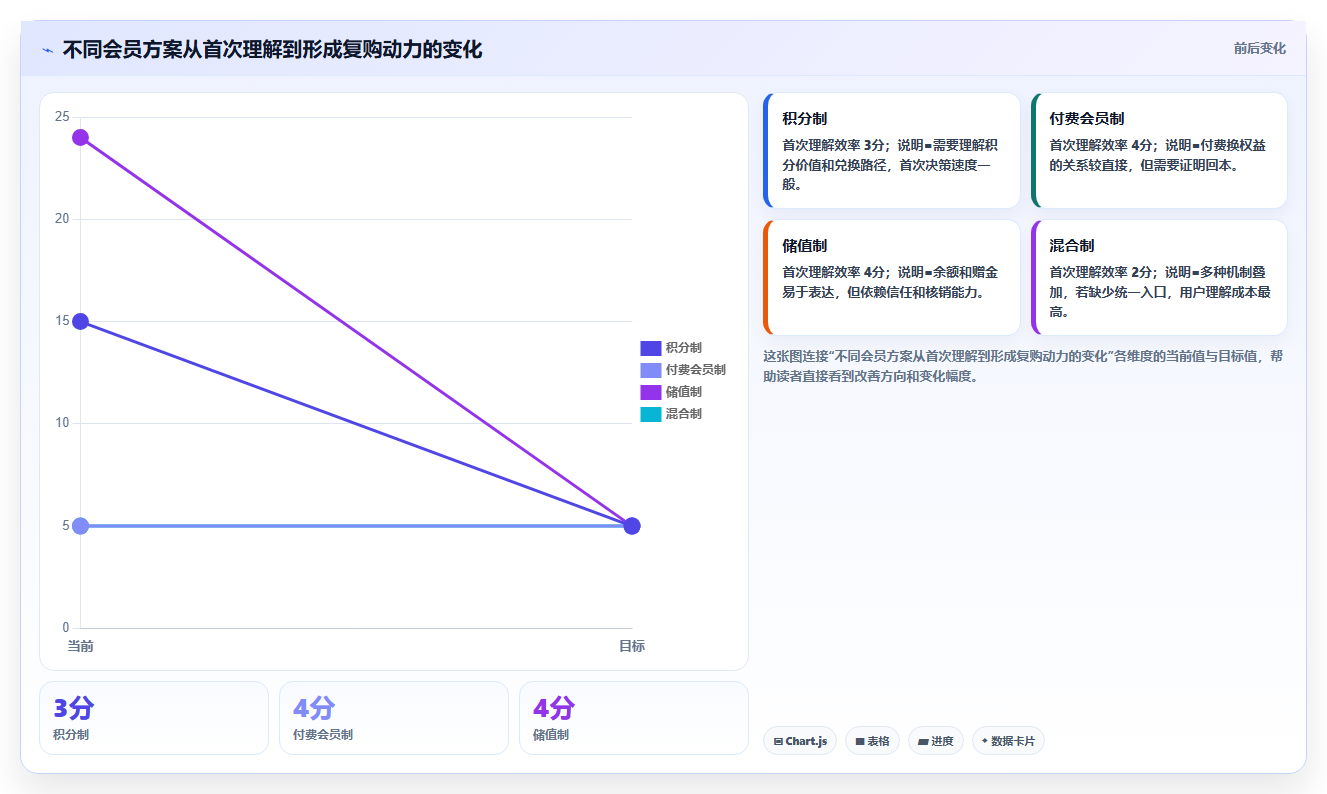Click the paragraph starting 这张图连接
The height and width of the screenshot is (794, 1327).
coord(1023,366)
